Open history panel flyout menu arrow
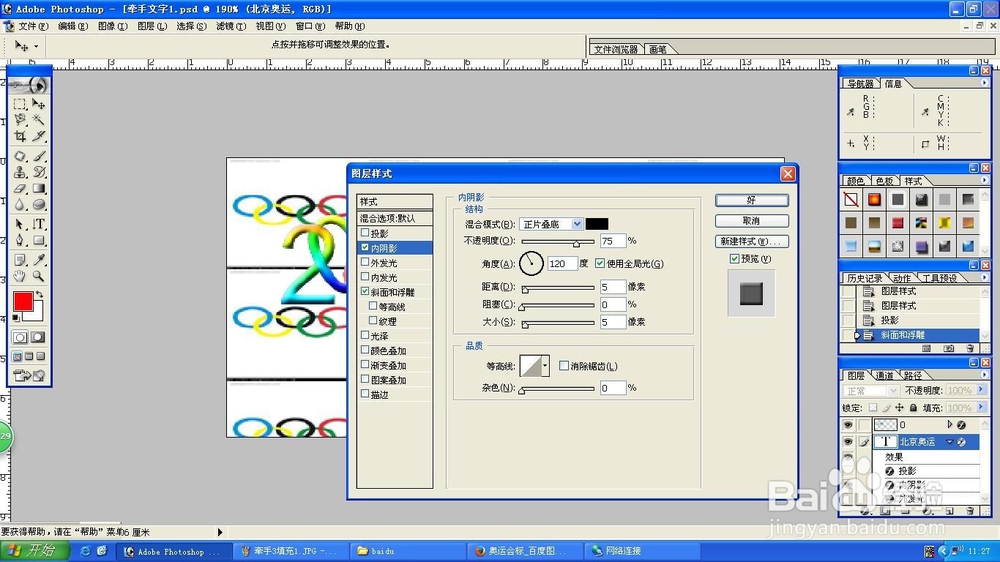The height and width of the screenshot is (562, 1000). (984, 277)
